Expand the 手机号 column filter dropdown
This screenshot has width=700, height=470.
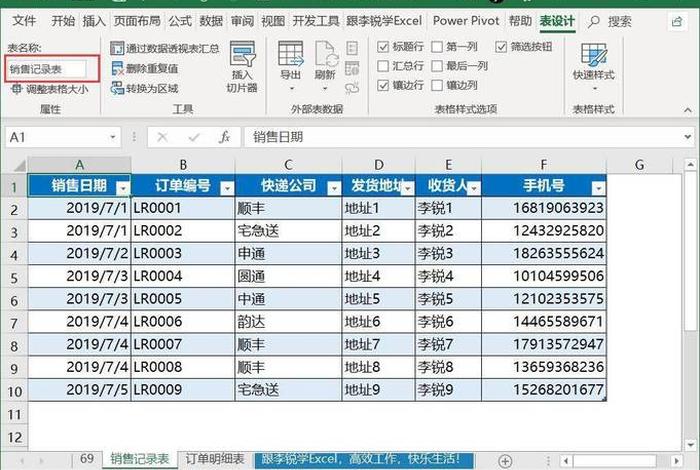[x=597, y=187]
